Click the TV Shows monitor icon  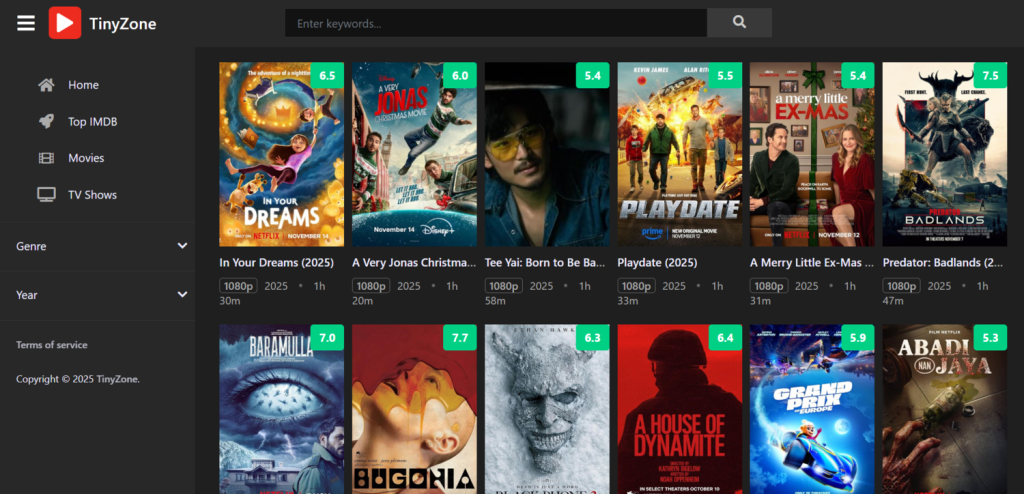(x=46, y=195)
